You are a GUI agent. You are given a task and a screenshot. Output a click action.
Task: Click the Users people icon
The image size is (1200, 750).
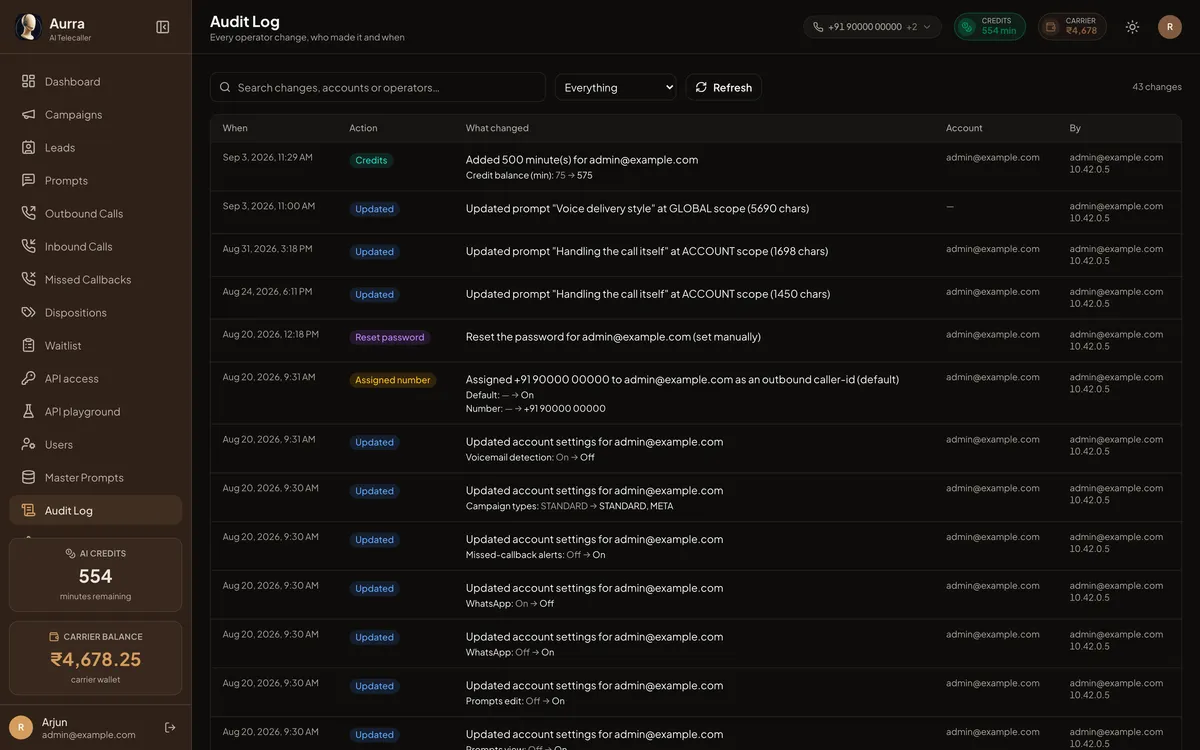pyautogui.click(x=28, y=444)
